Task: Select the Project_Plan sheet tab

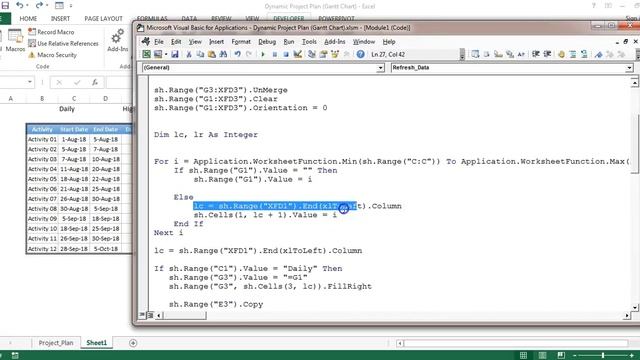Action: coord(56,343)
